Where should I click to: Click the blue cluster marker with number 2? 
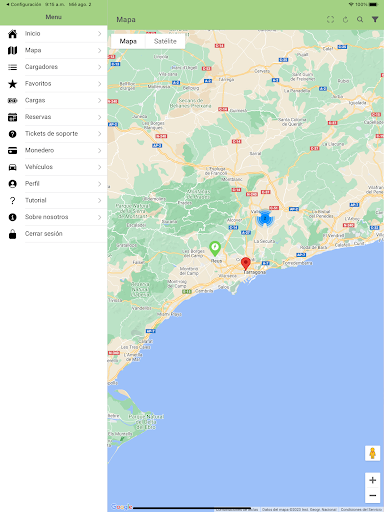[265, 219]
